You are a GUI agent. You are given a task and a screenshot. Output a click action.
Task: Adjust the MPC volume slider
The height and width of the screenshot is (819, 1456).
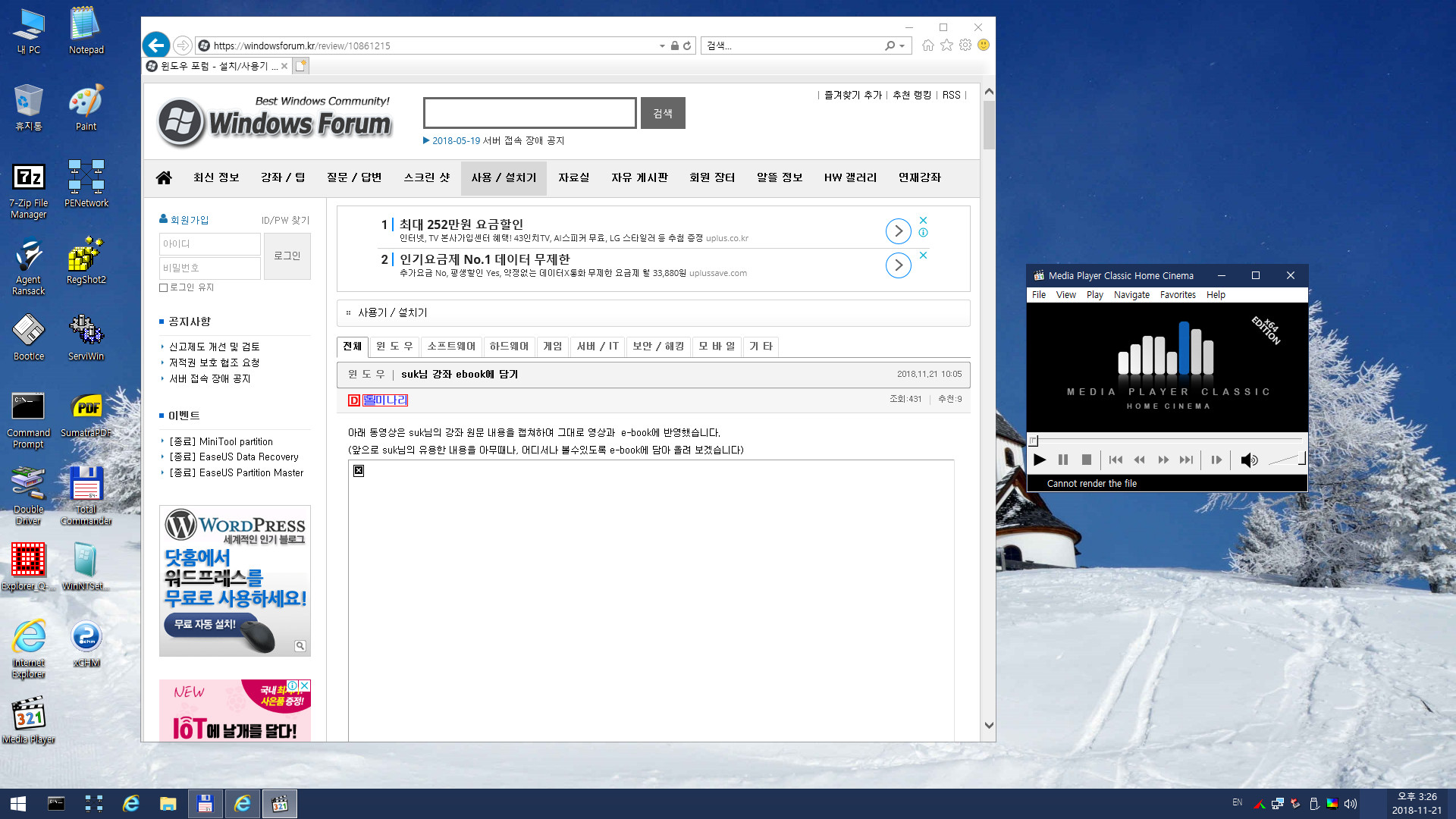click(x=1286, y=460)
